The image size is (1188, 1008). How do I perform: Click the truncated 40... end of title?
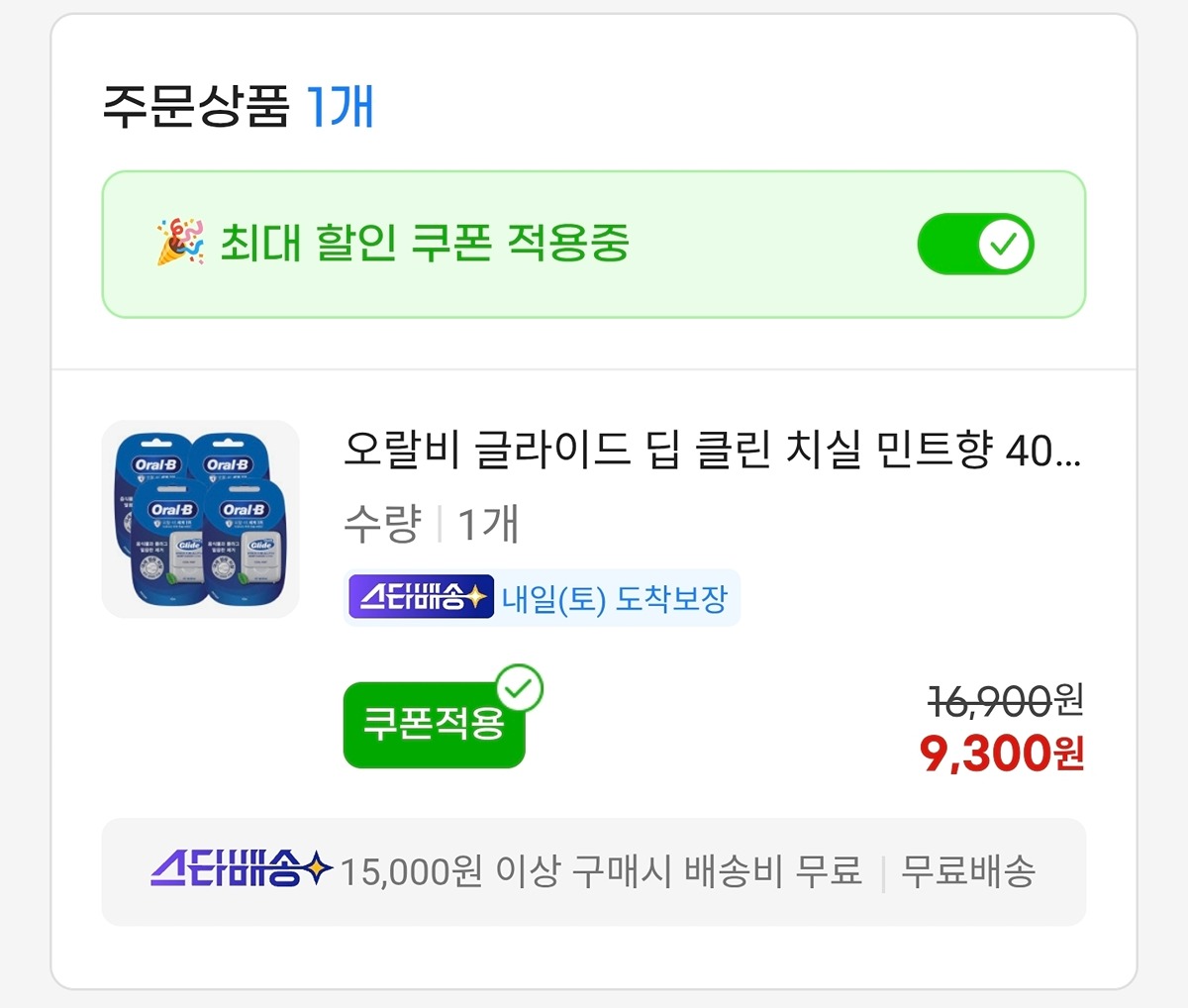tap(1042, 452)
